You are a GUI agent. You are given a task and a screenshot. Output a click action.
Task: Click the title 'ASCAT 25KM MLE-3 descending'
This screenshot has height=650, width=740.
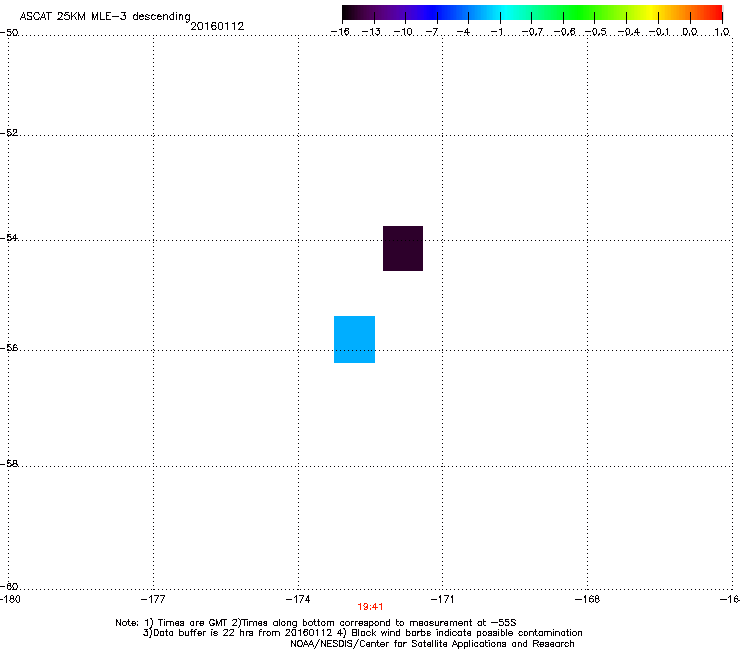[105, 17]
